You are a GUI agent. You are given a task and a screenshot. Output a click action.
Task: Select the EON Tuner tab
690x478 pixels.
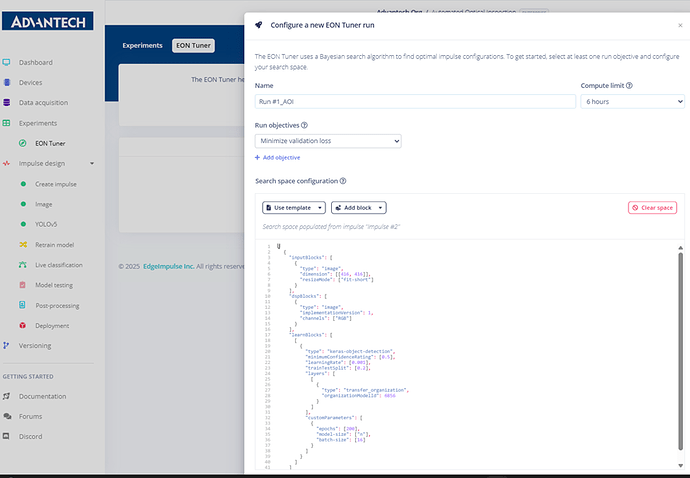(x=193, y=45)
